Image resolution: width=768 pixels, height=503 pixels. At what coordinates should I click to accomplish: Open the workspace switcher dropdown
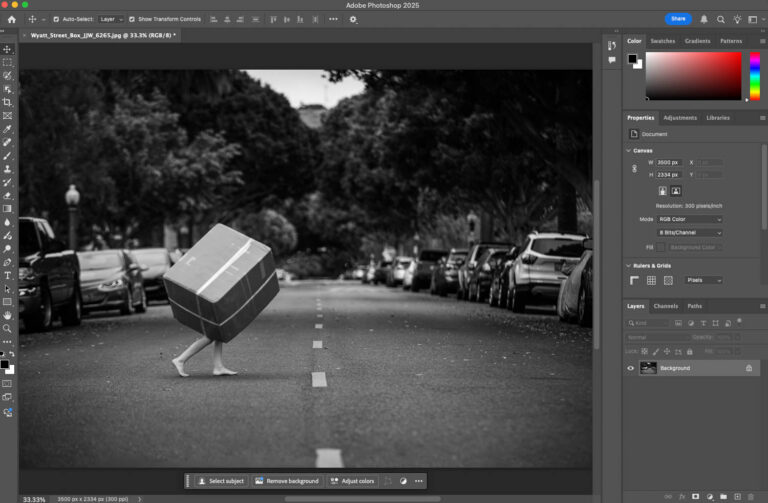click(756, 20)
